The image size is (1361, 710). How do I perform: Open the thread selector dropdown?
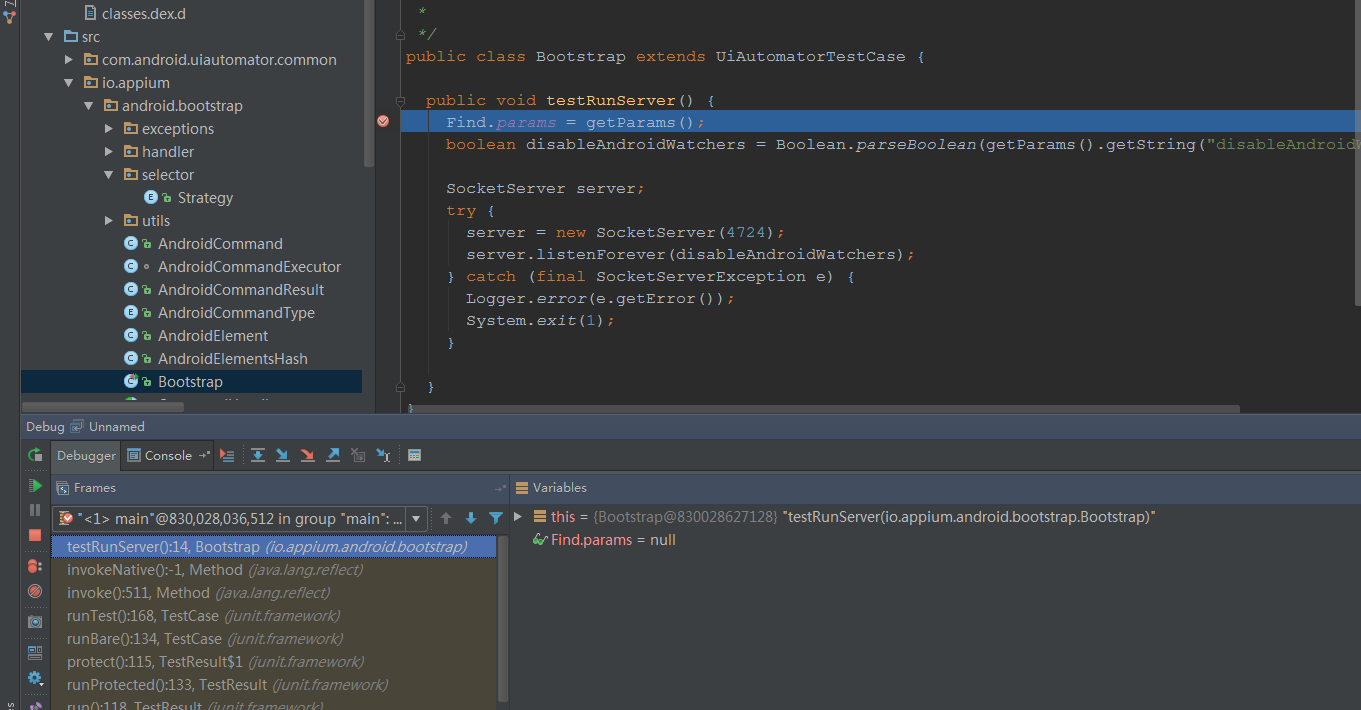pyautogui.click(x=417, y=518)
